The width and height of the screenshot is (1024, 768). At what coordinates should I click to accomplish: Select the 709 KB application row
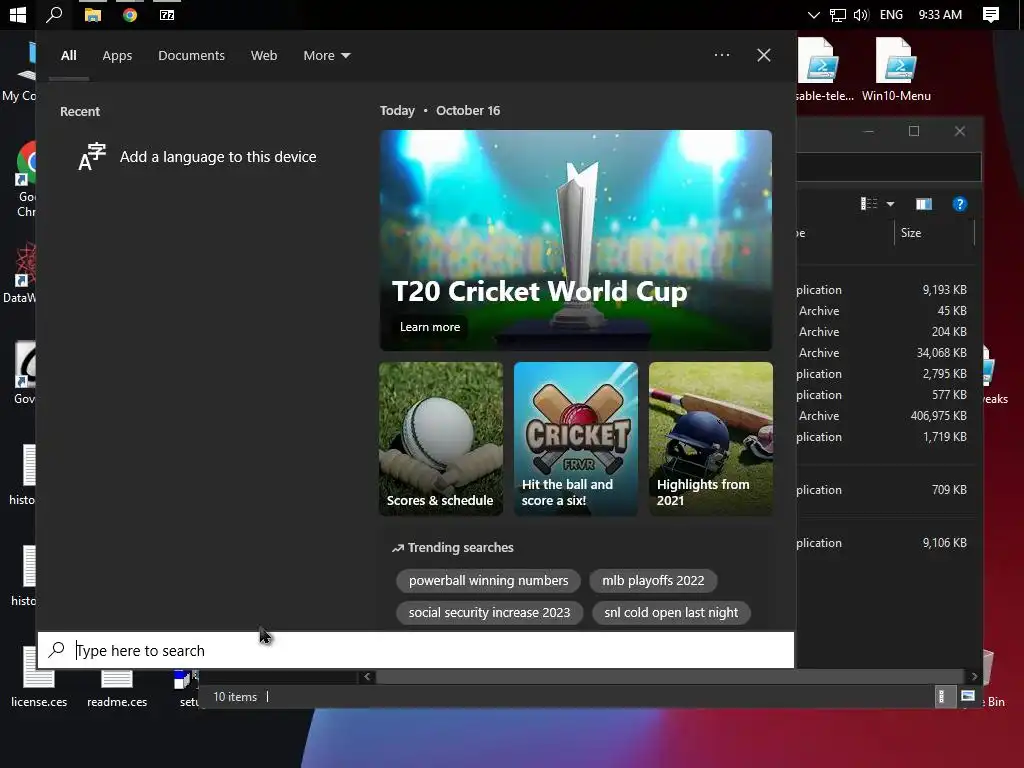884,489
